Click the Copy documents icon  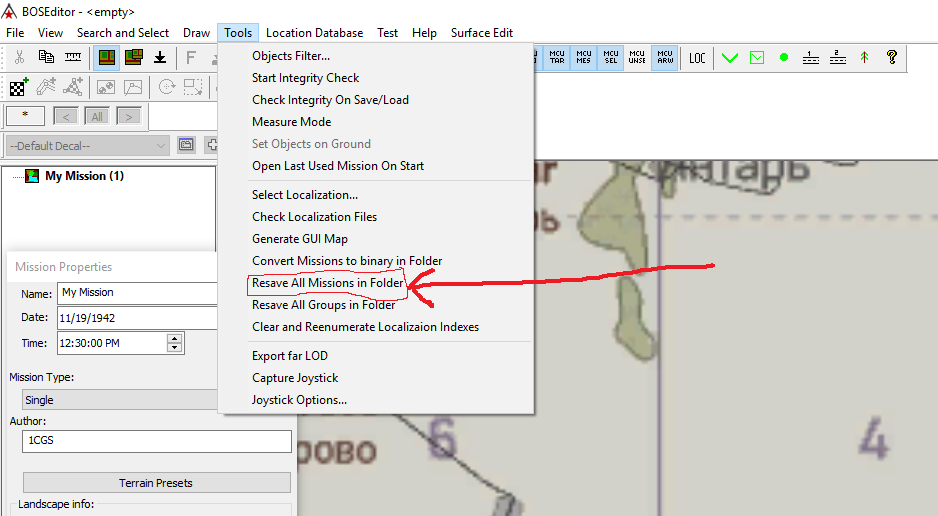click(x=46, y=57)
